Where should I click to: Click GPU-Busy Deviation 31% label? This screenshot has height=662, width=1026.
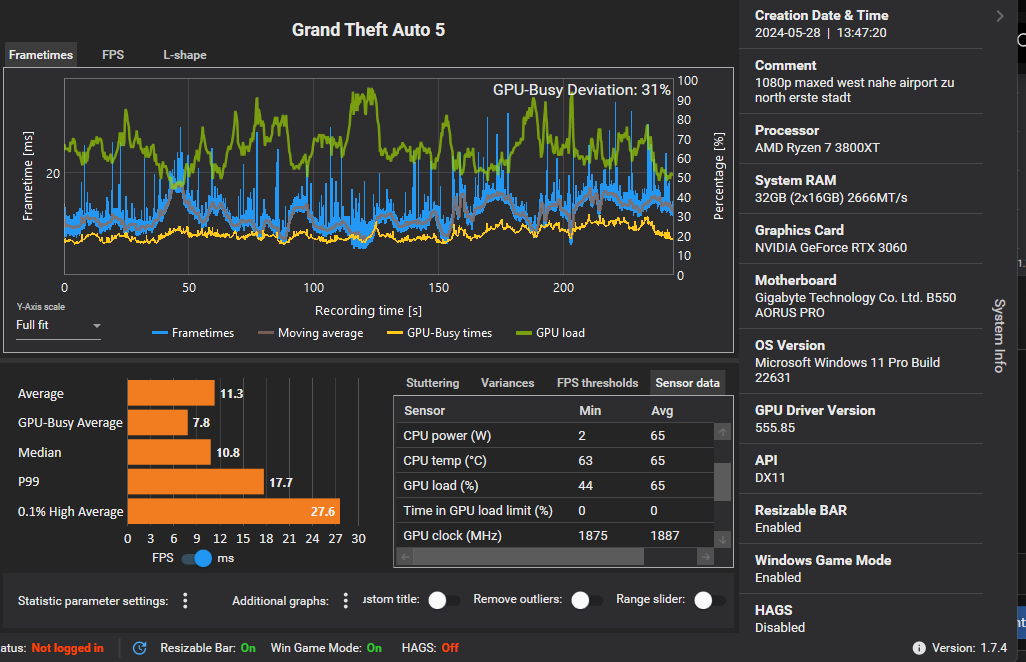pyautogui.click(x=582, y=90)
